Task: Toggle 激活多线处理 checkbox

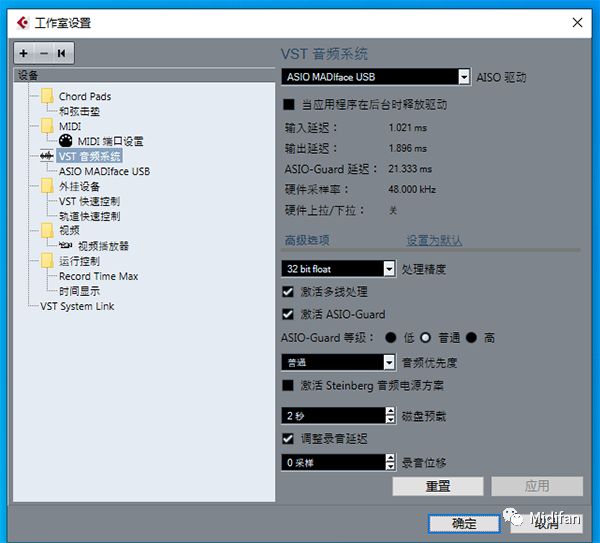Action: coord(288,292)
